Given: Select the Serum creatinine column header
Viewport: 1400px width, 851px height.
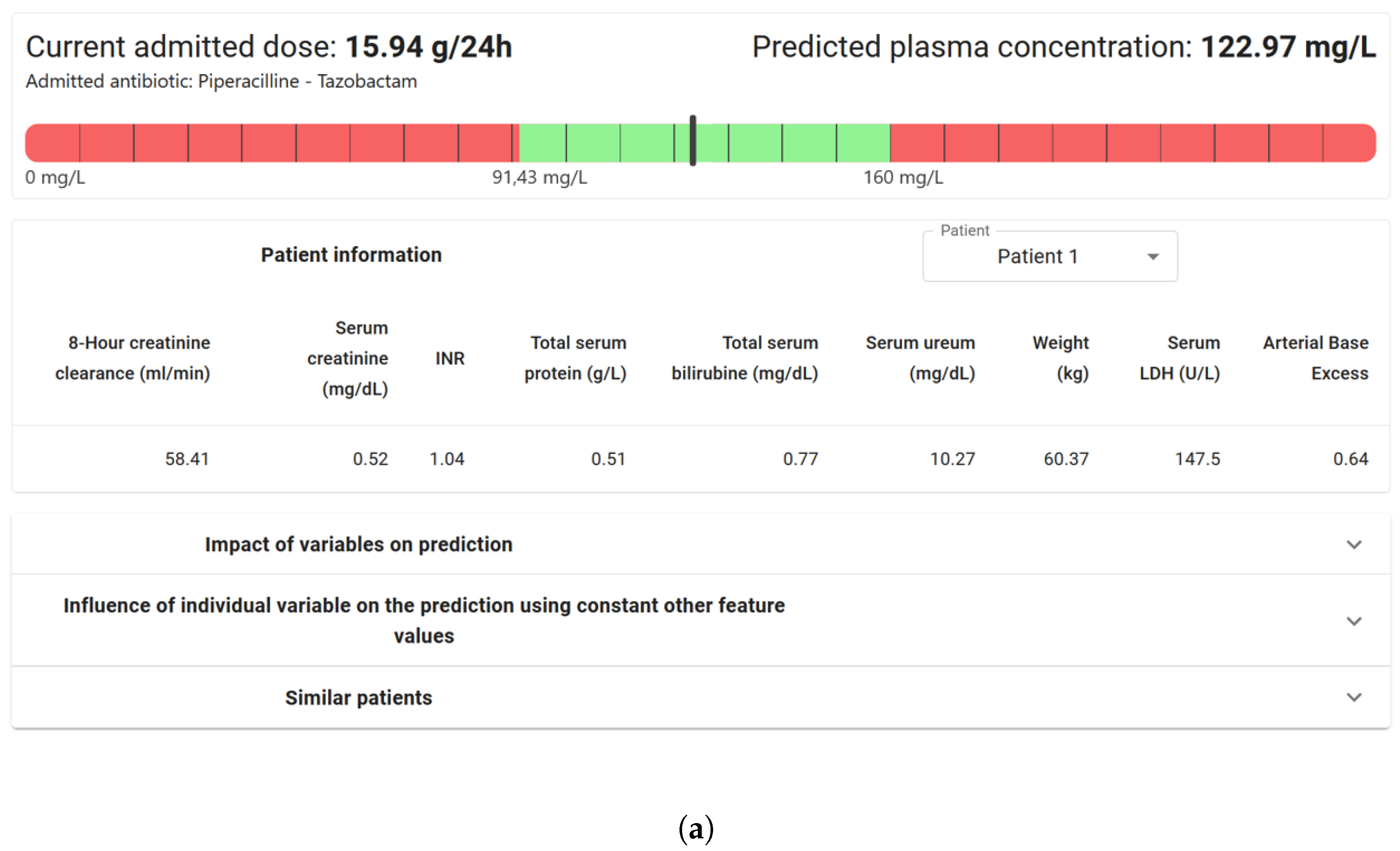Looking at the screenshot, I should 348,358.
